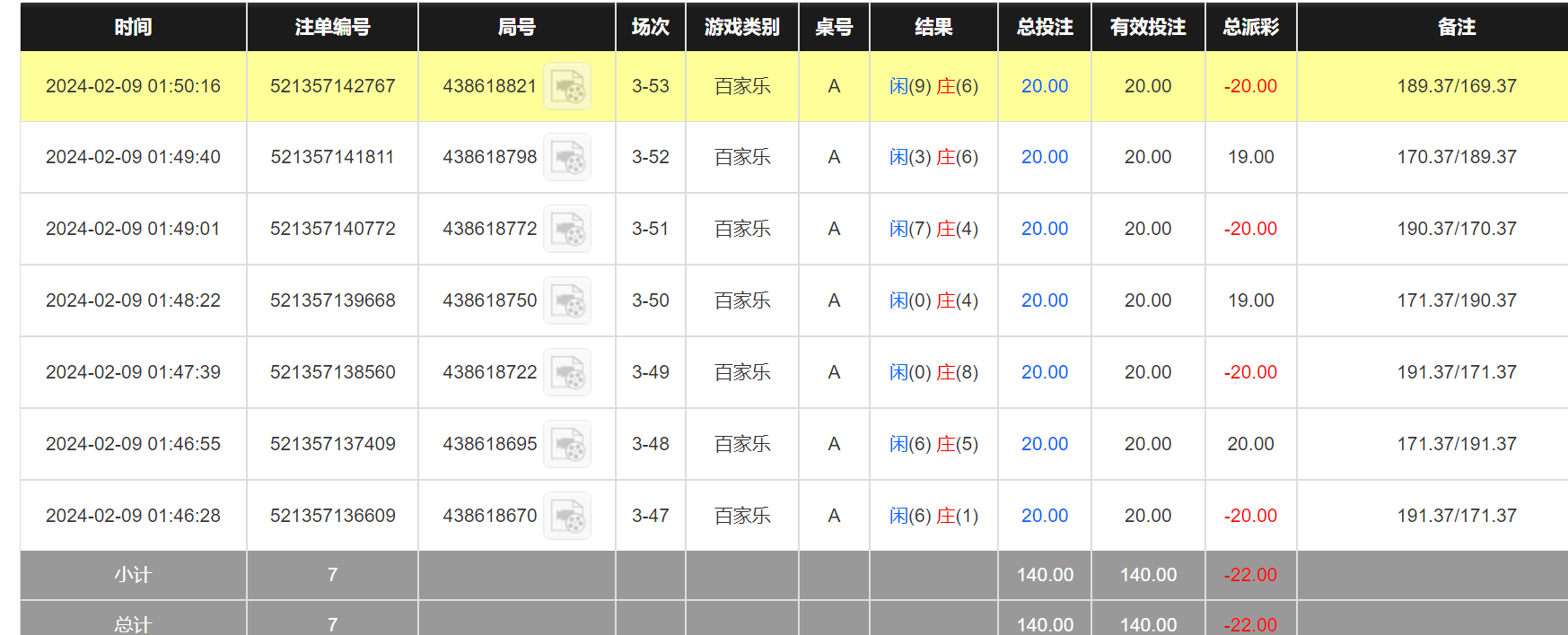Viewport: 1568px width, 635px height.
Task: Click session number 3-53
Action: [651, 86]
